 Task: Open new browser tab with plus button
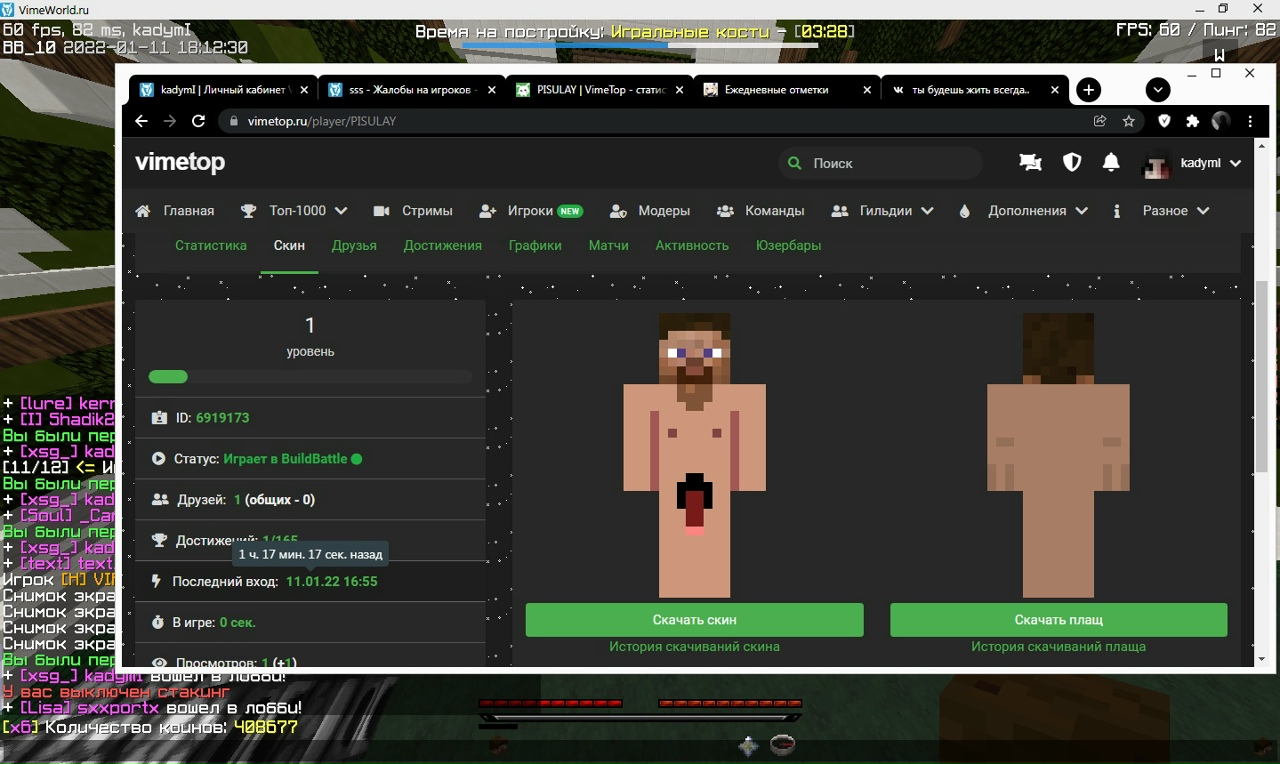(1088, 90)
